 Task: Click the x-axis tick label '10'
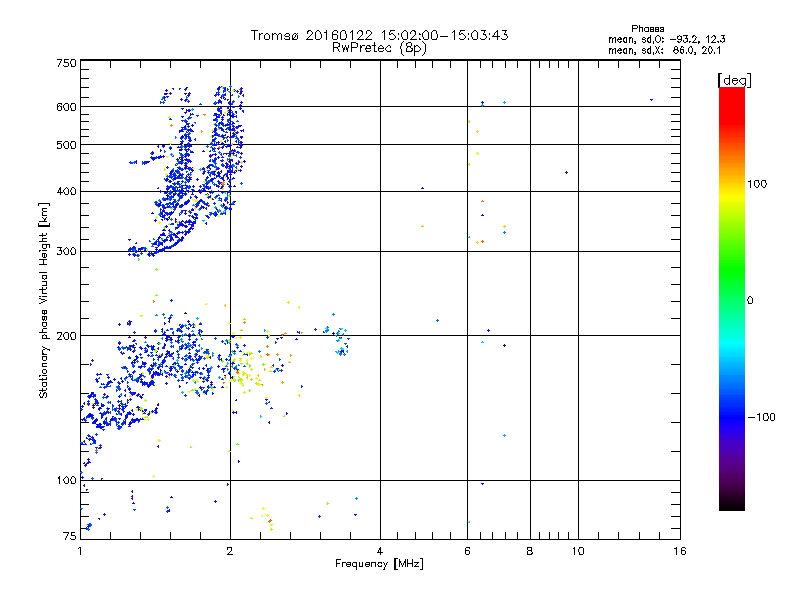[x=578, y=551]
